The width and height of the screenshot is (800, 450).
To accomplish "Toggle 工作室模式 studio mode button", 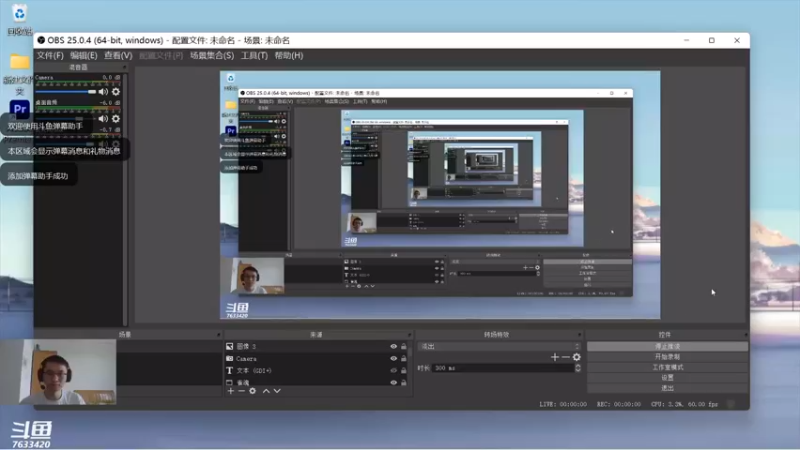I will (667, 367).
